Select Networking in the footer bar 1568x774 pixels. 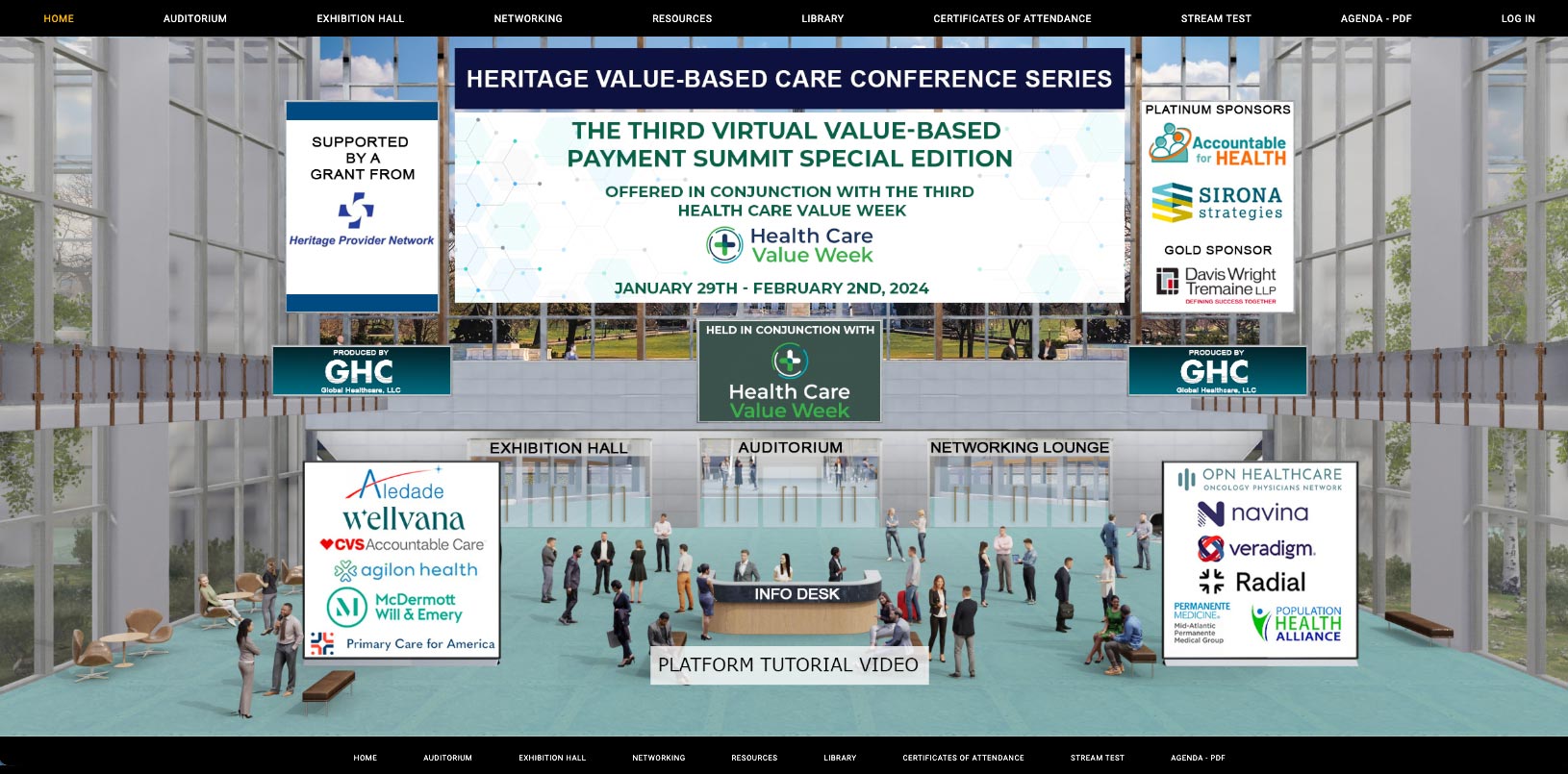tap(659, 758)
